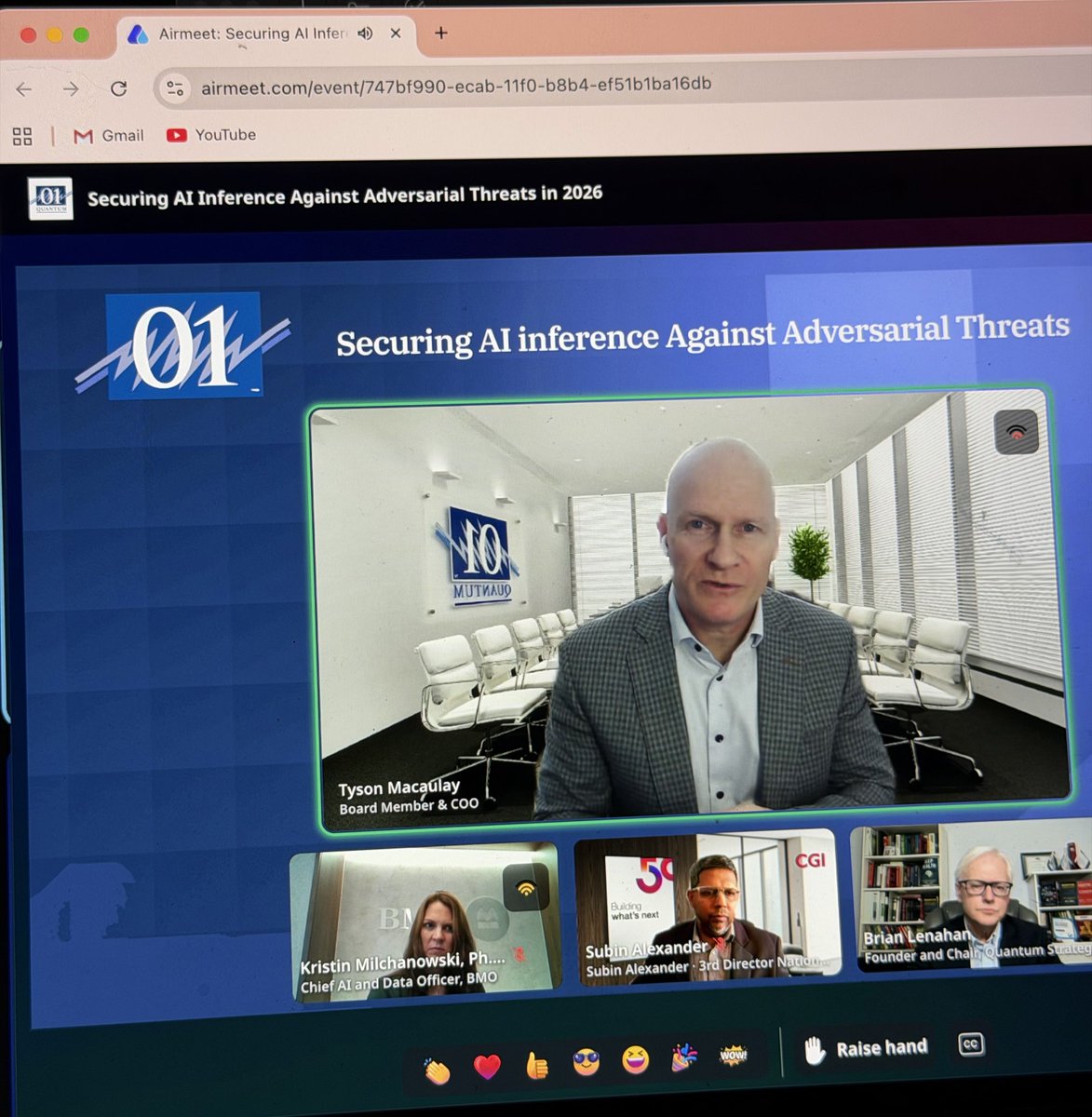
Task: Close the Airmeet browser tab
Action: 396,33
